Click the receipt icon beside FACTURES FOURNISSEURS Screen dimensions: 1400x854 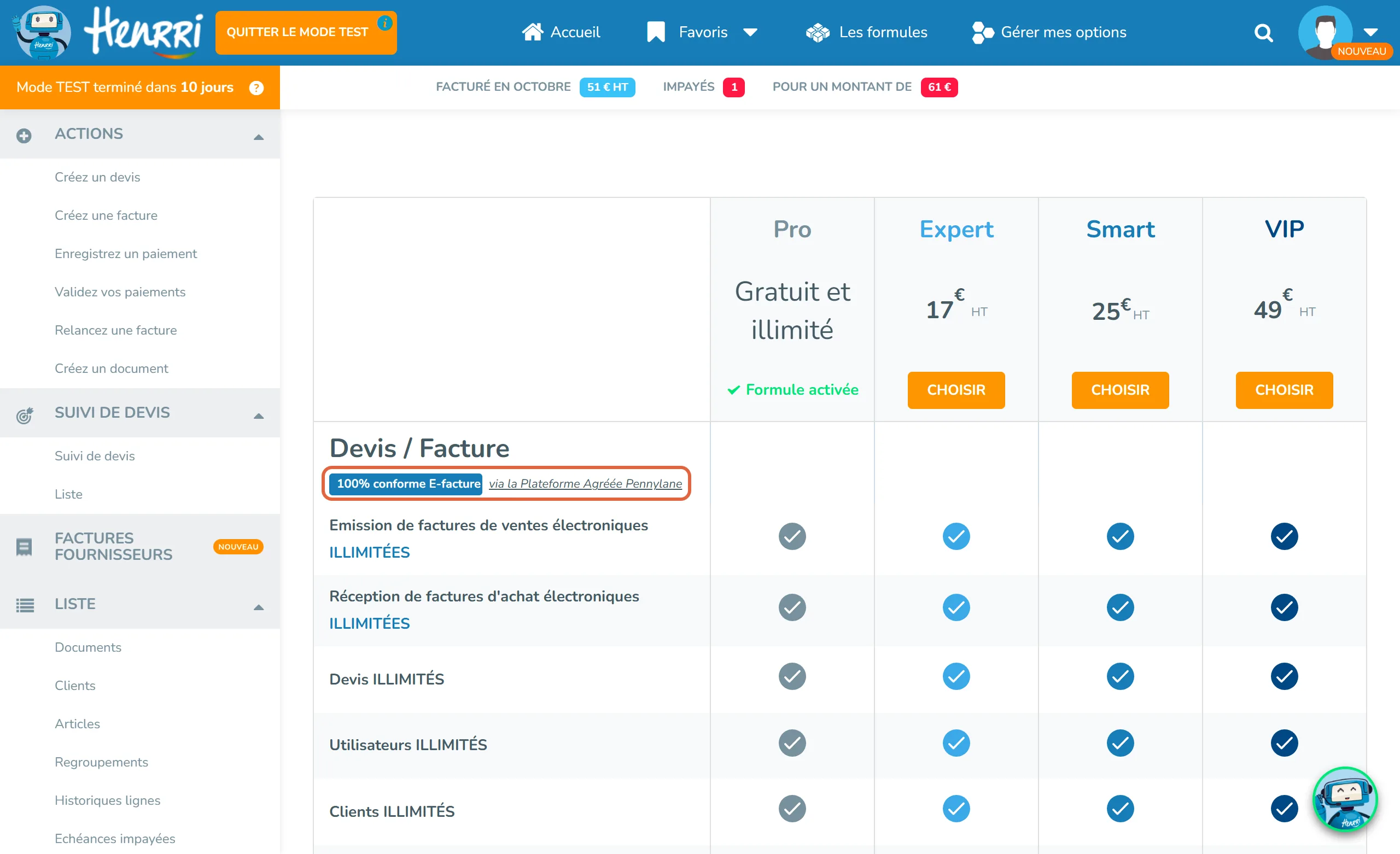[24, 547]
